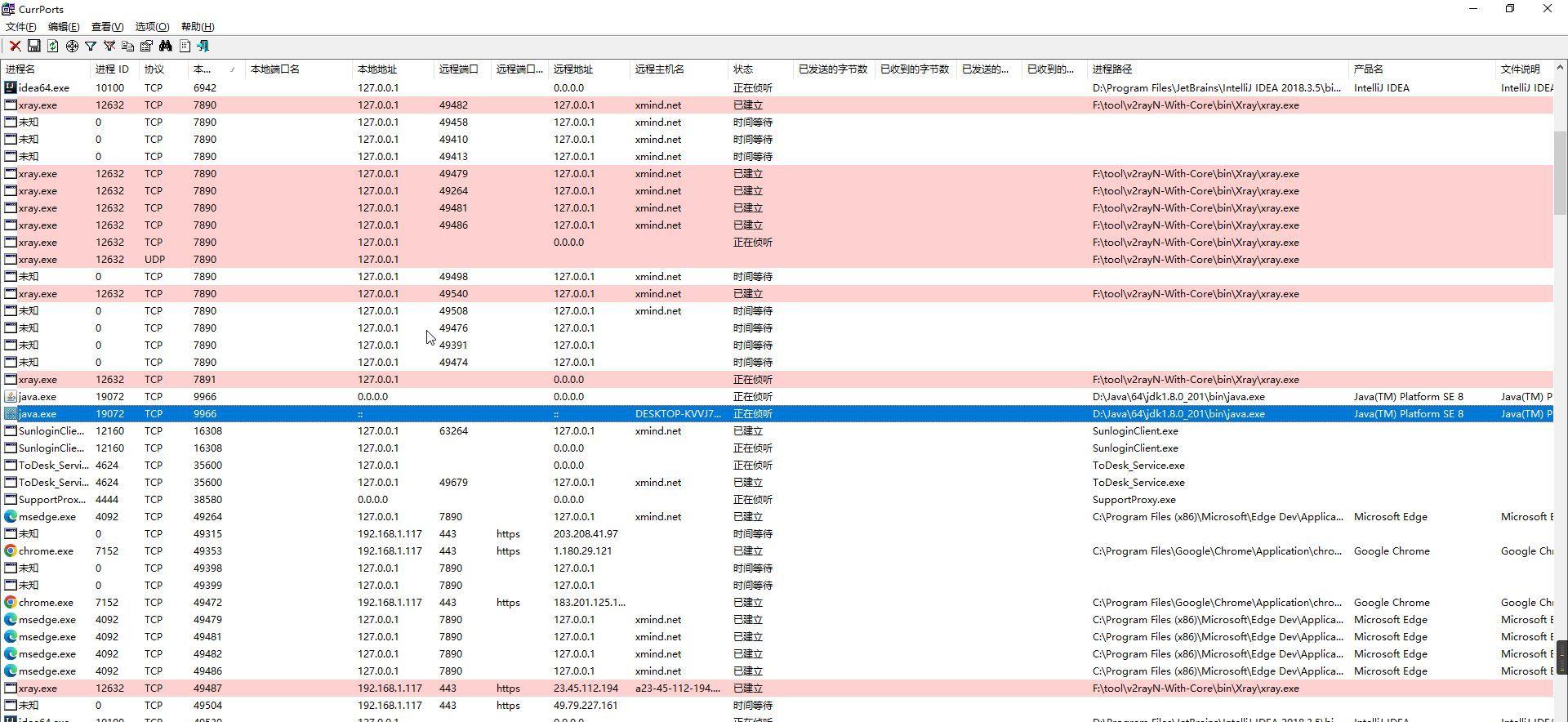Sort by the 产品名 column header
Viewport: 1568px width, 722px height.
(x=1421, y=69)
